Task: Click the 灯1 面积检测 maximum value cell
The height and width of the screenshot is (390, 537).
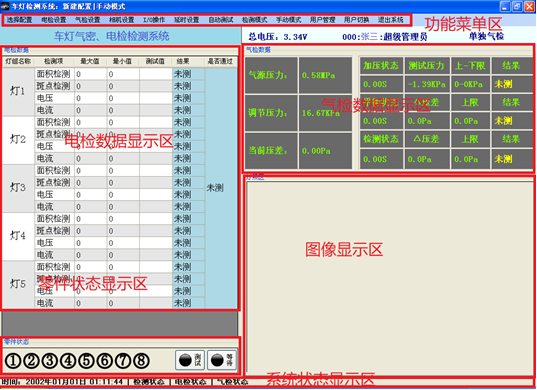Action: (90, 74)
